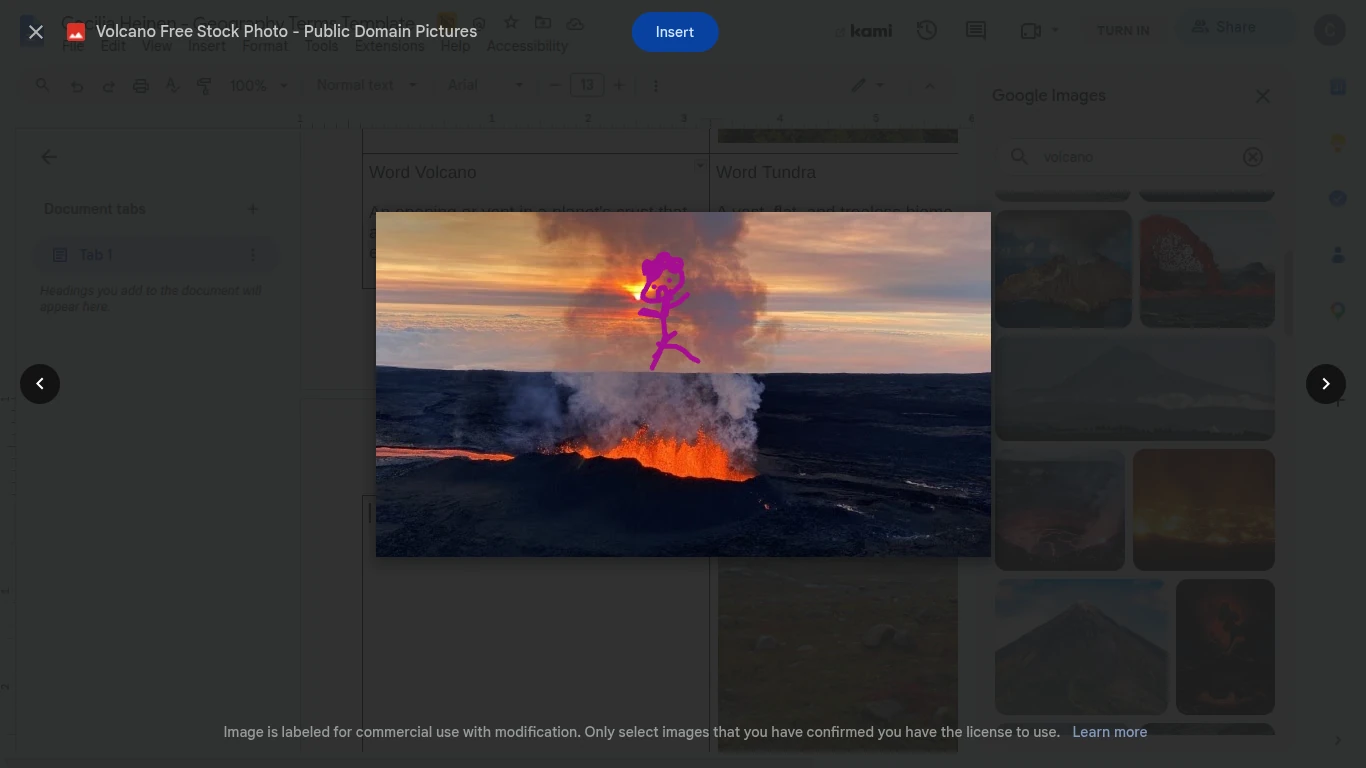Viewport: 1366px width, 768px height.
Task: Open the Arial font dropdown
Action: pyautogui.click(x=485, y=86)
